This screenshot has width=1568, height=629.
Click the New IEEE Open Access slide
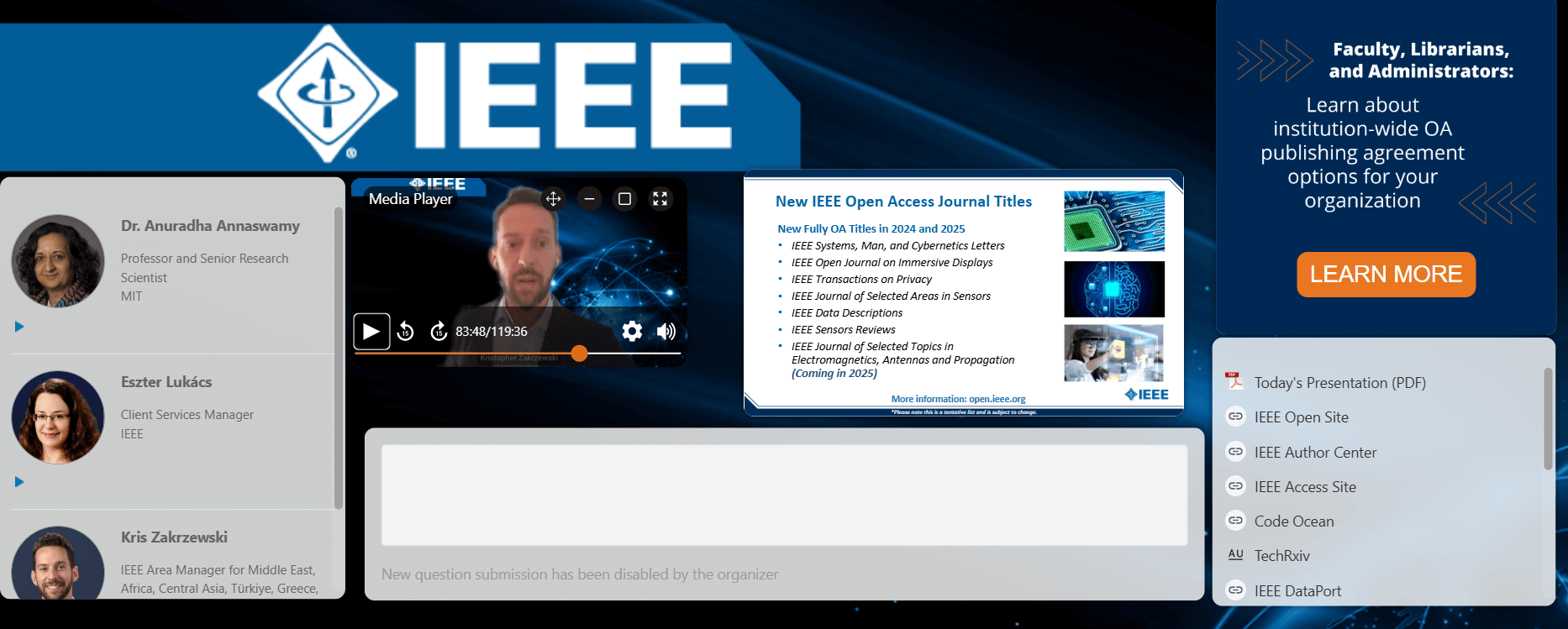coord(963,293)
